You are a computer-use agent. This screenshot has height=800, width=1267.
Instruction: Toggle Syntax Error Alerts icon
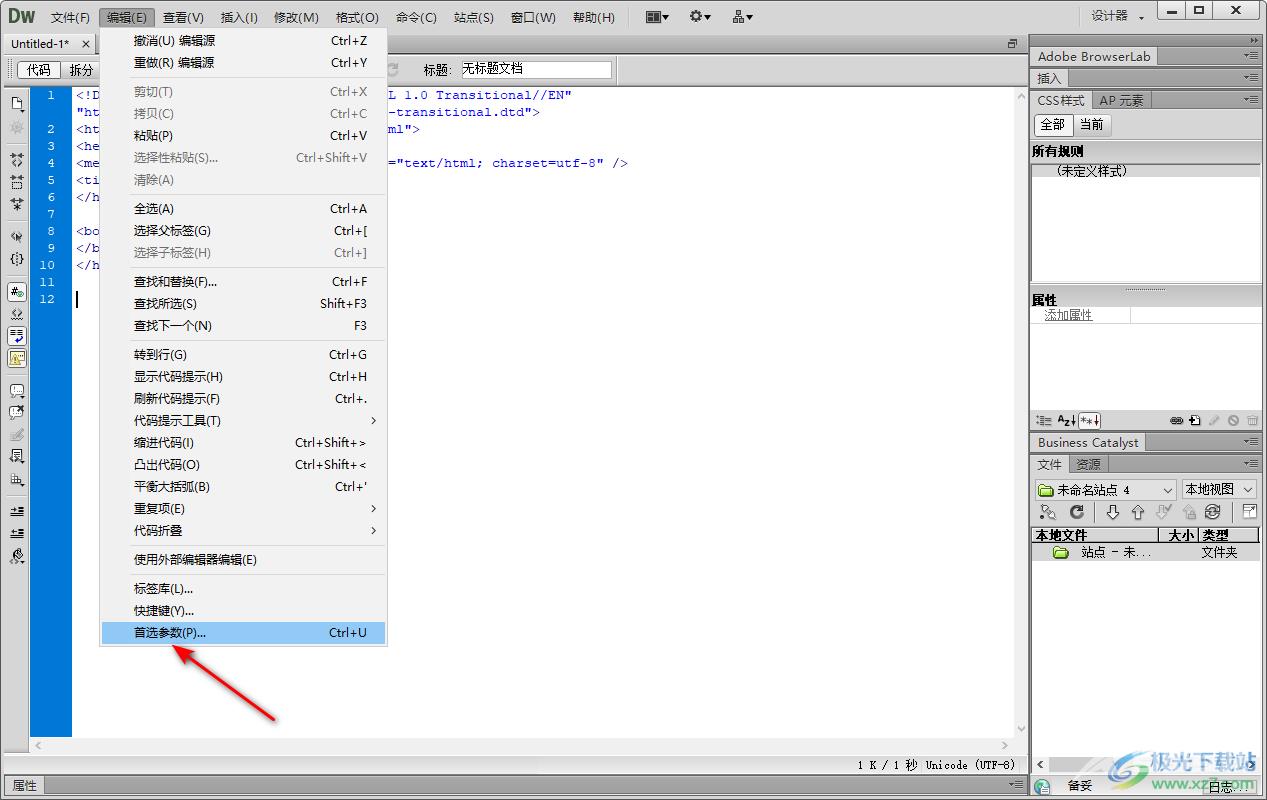(17, 358)
